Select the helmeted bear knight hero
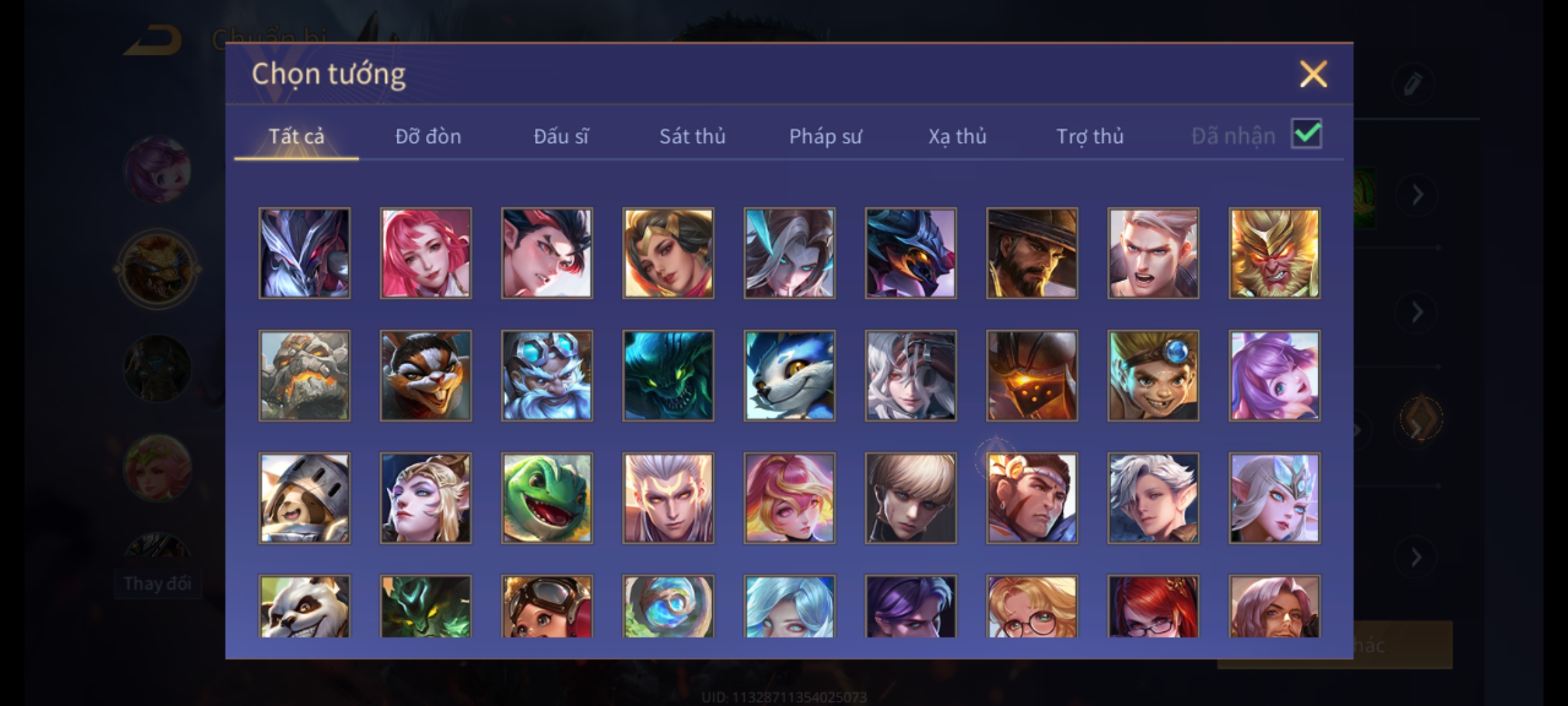The height and width of the screenshot is (706, 1568). click(304, 497)
